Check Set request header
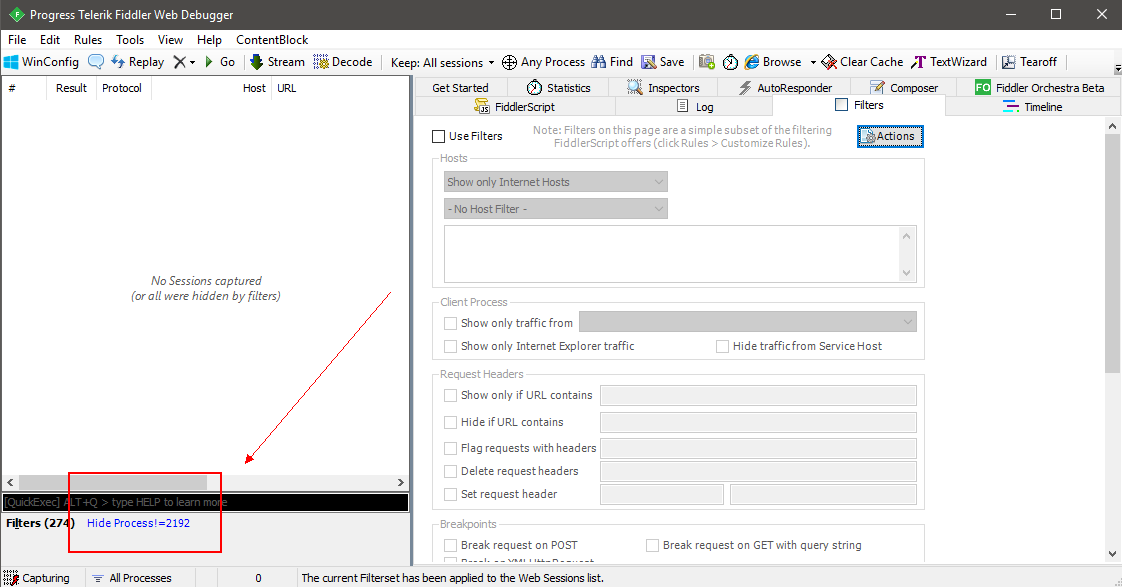 coord(450,494)
